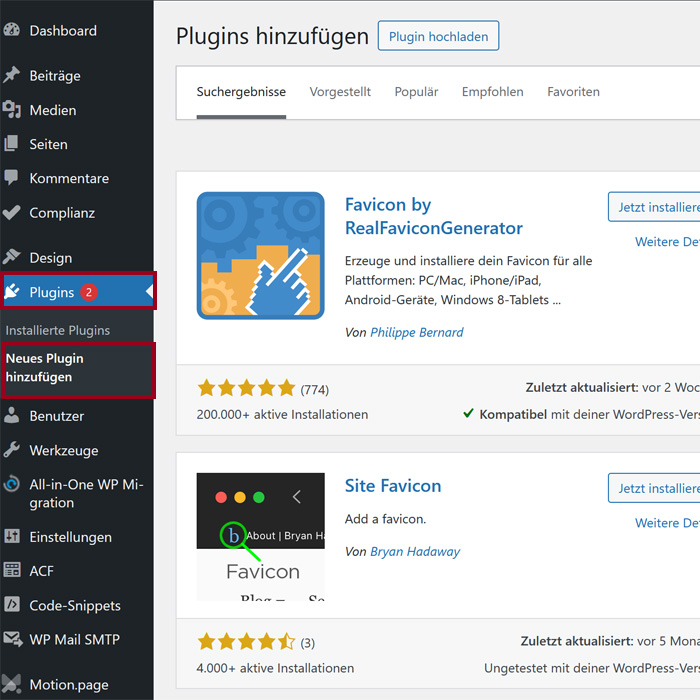Click the 'Kompatibel mit deiner WordPress' text
The image size is (700, 700).
click(x=589, y=415)
